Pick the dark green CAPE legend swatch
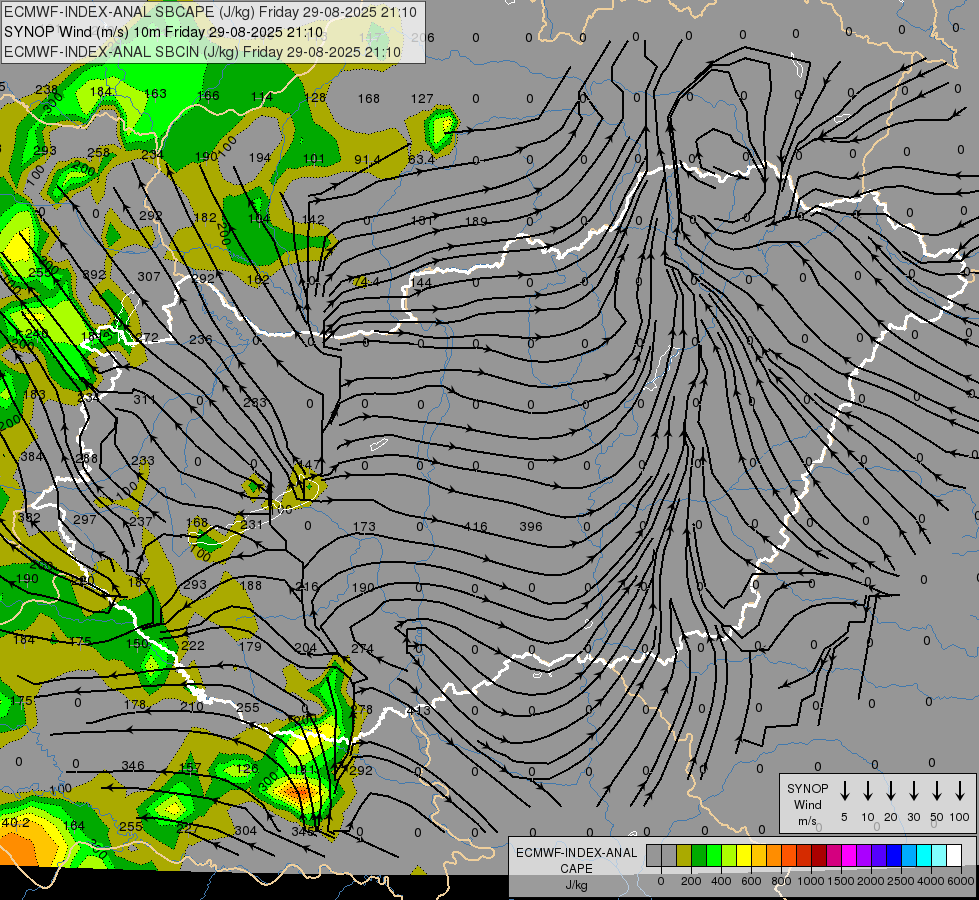 699,855
